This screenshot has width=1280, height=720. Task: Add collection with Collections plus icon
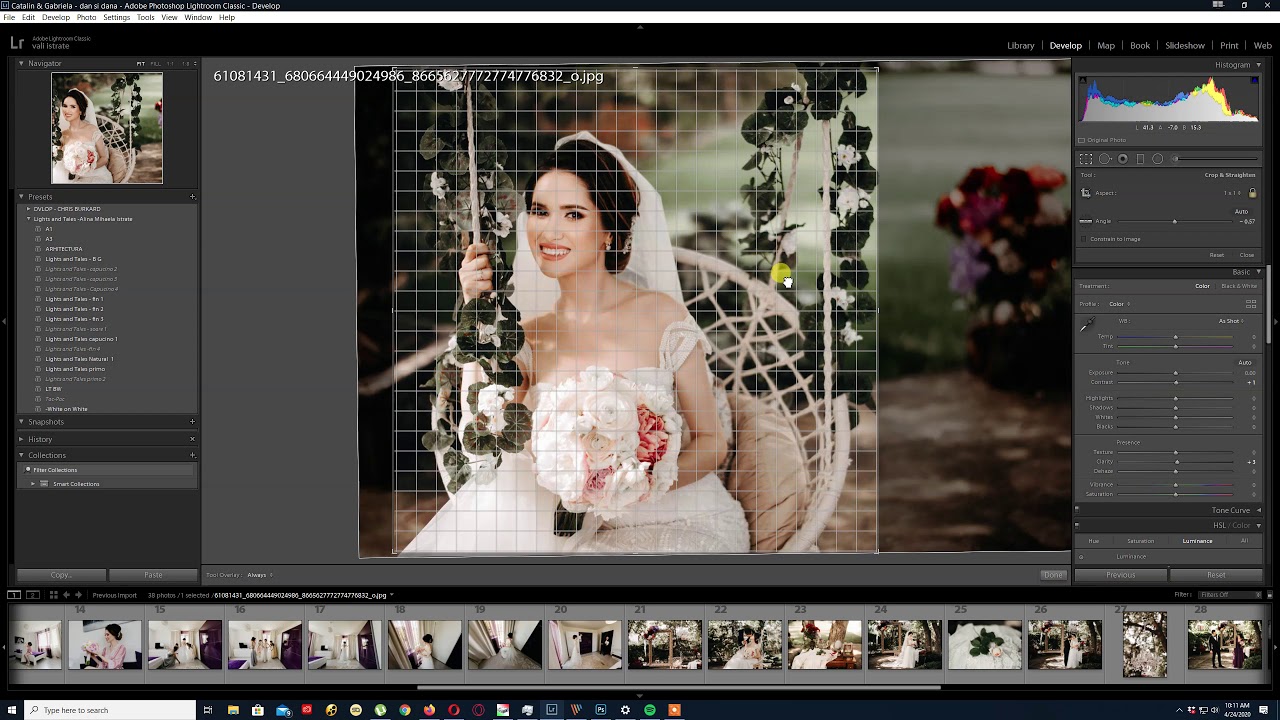tap(192, 455)
